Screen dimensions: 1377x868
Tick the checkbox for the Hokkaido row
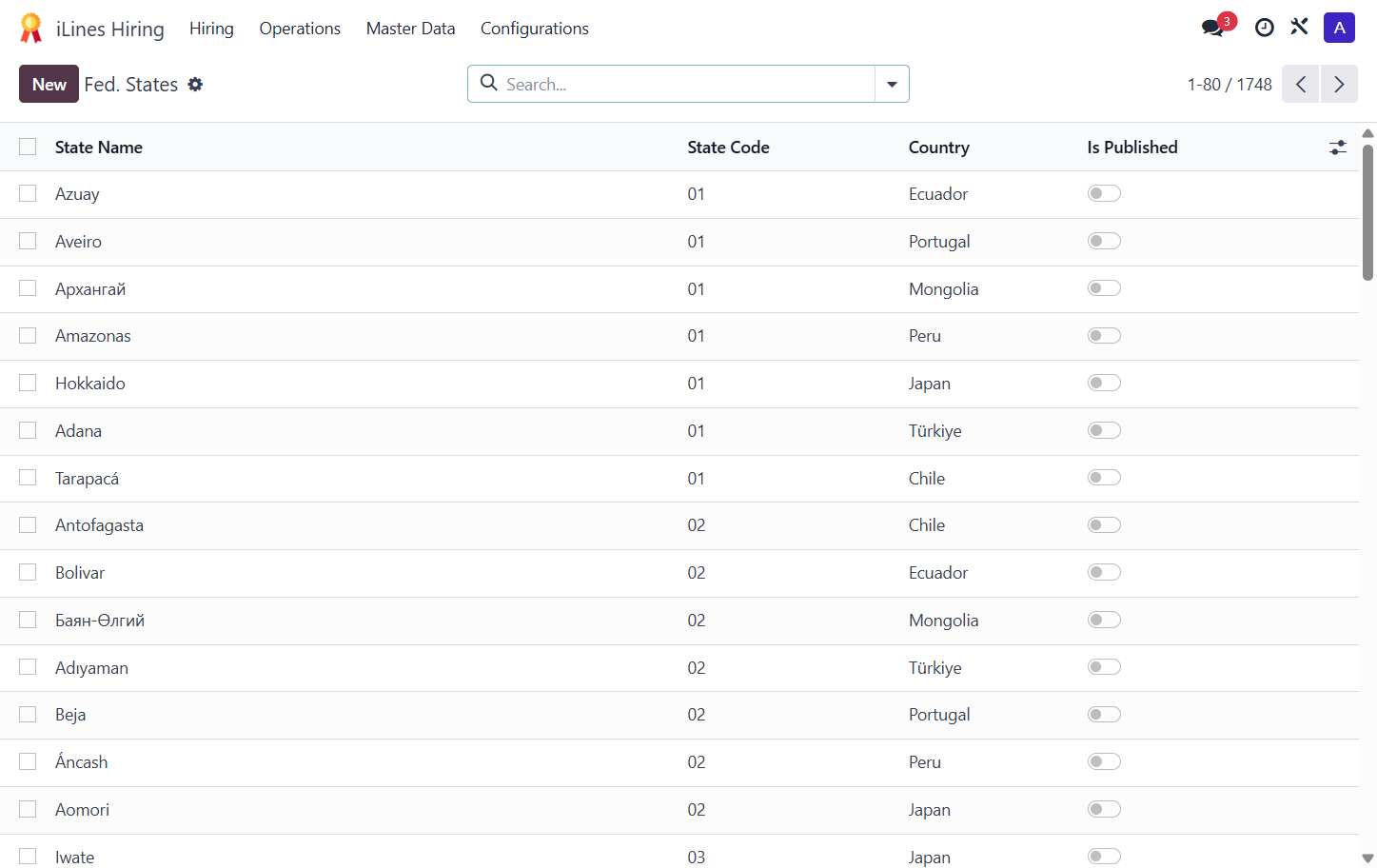point(28,383)
